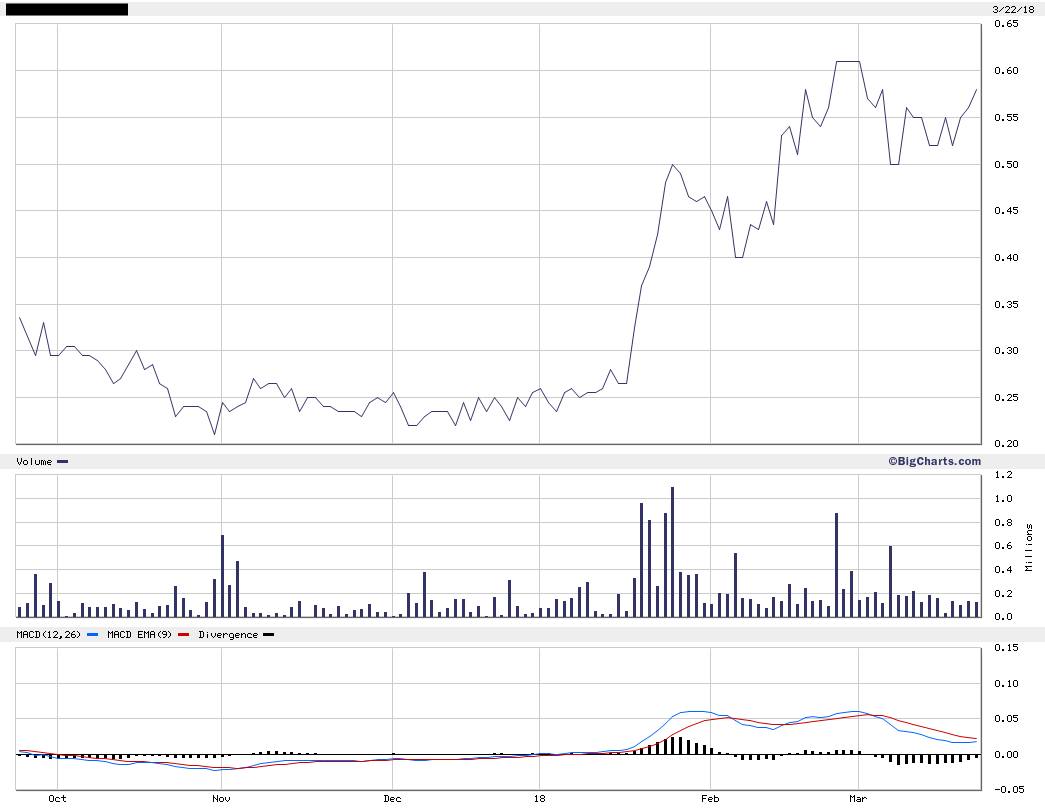Click the 0.8 volume axis label
The image size is (1045, 808).
pos(1003,523)
